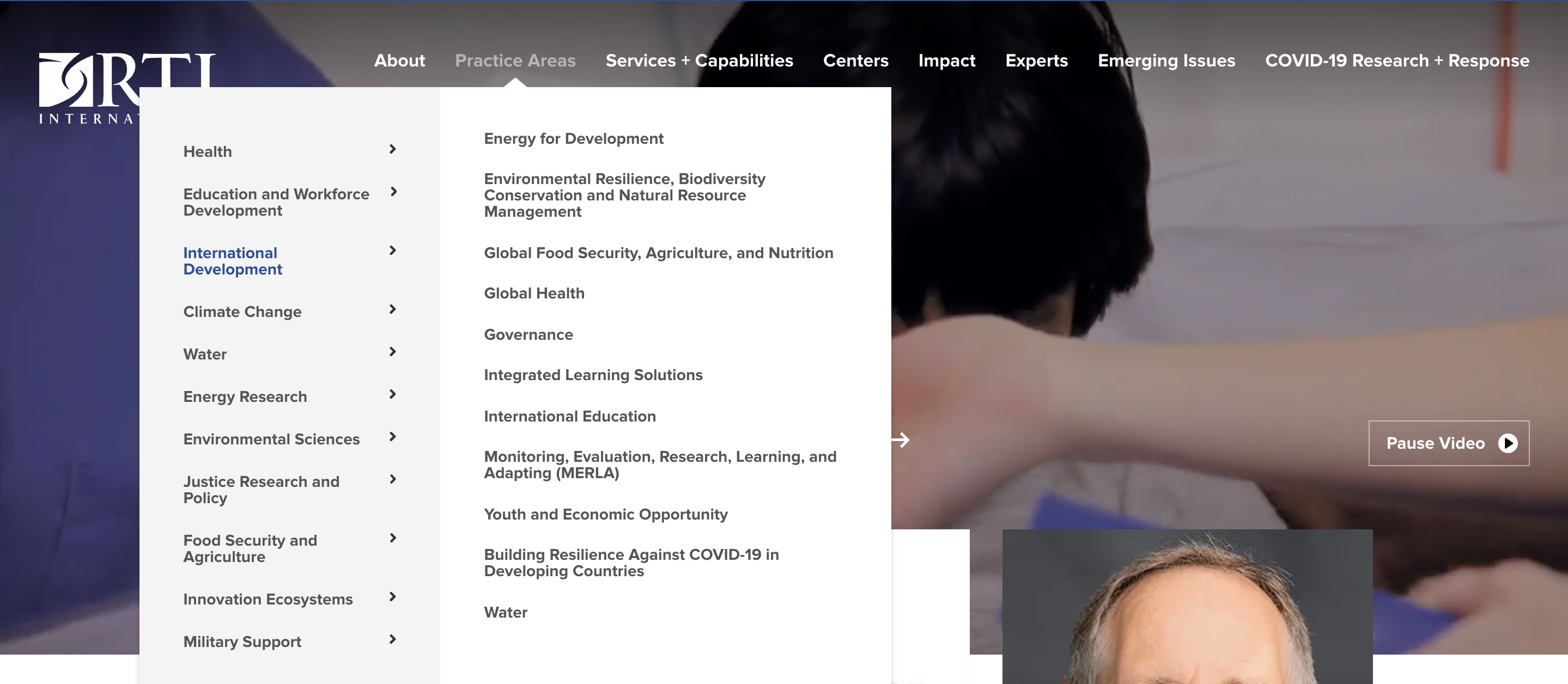Expand the Health submenu chevron
Screen dimensions: 1568x684
click(393, 149)
